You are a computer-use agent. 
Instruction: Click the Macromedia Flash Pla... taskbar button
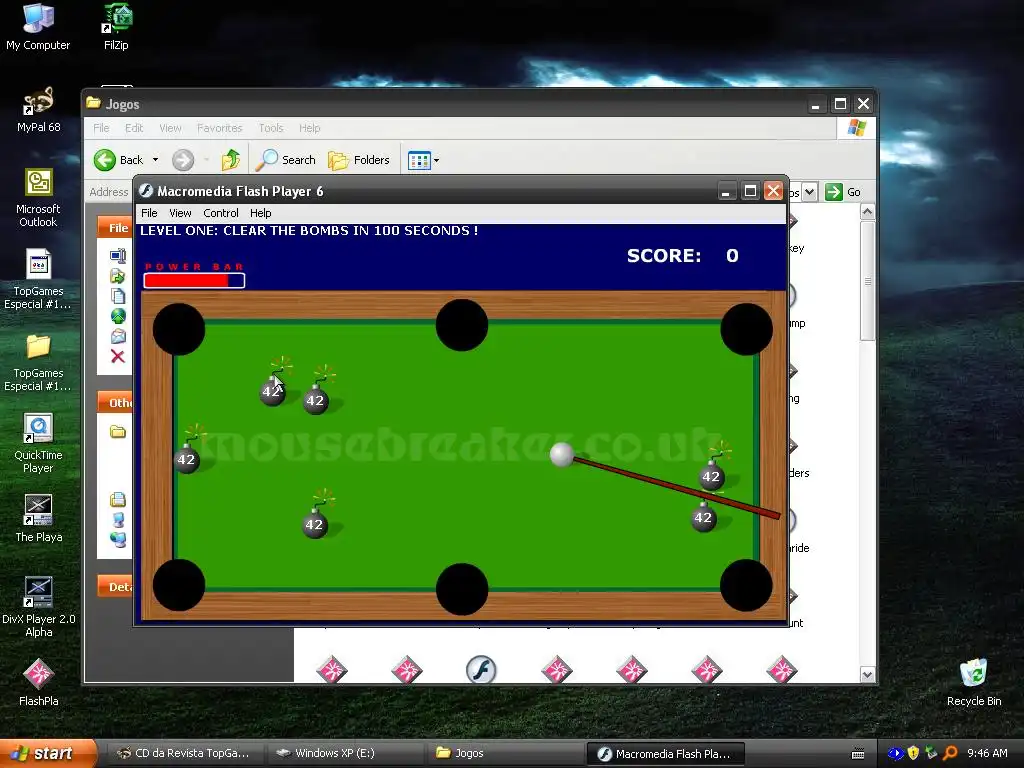tap(665, 754)
